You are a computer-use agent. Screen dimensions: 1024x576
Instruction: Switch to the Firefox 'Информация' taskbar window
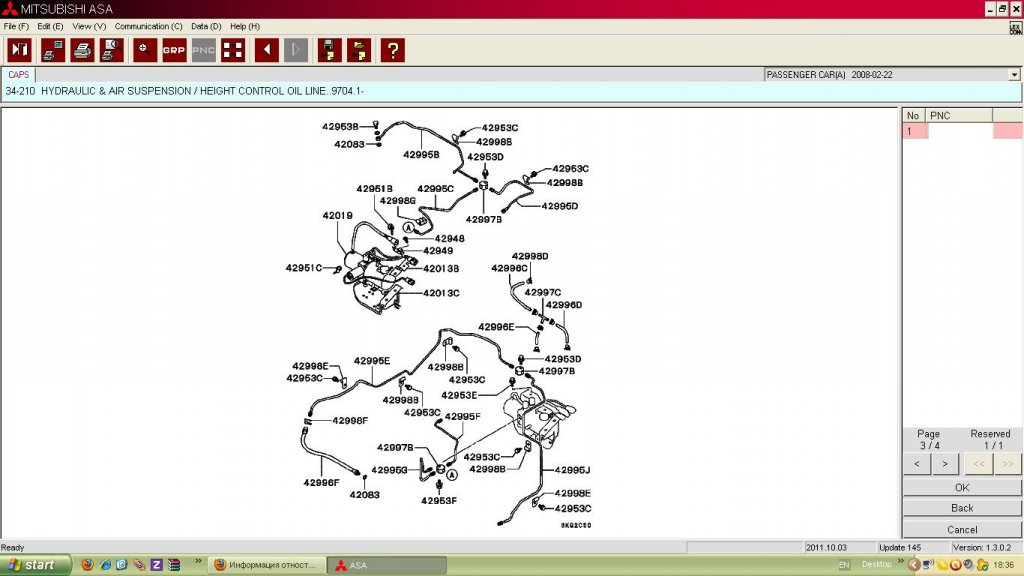(x=265, y=565)
